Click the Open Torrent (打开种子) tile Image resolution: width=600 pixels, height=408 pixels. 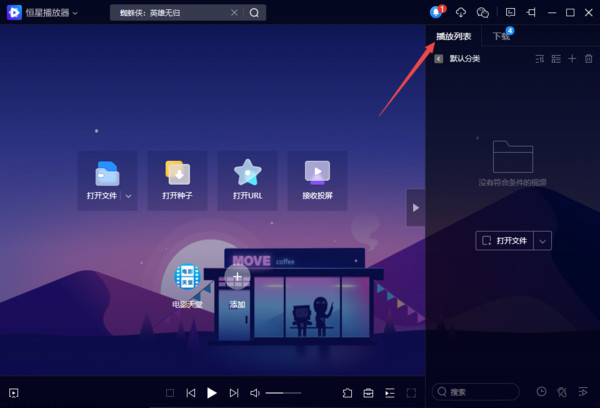point(177,180)
